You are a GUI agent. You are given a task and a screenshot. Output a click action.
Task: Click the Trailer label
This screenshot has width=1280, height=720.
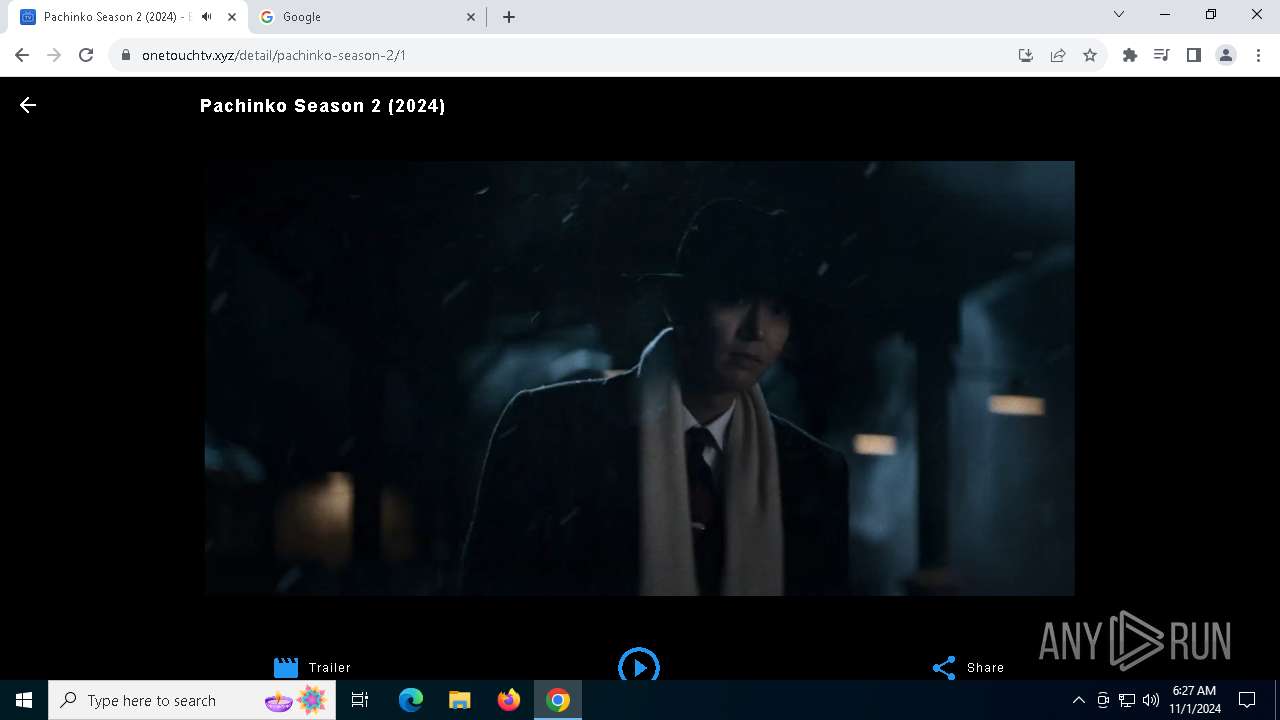coord(330,667)
